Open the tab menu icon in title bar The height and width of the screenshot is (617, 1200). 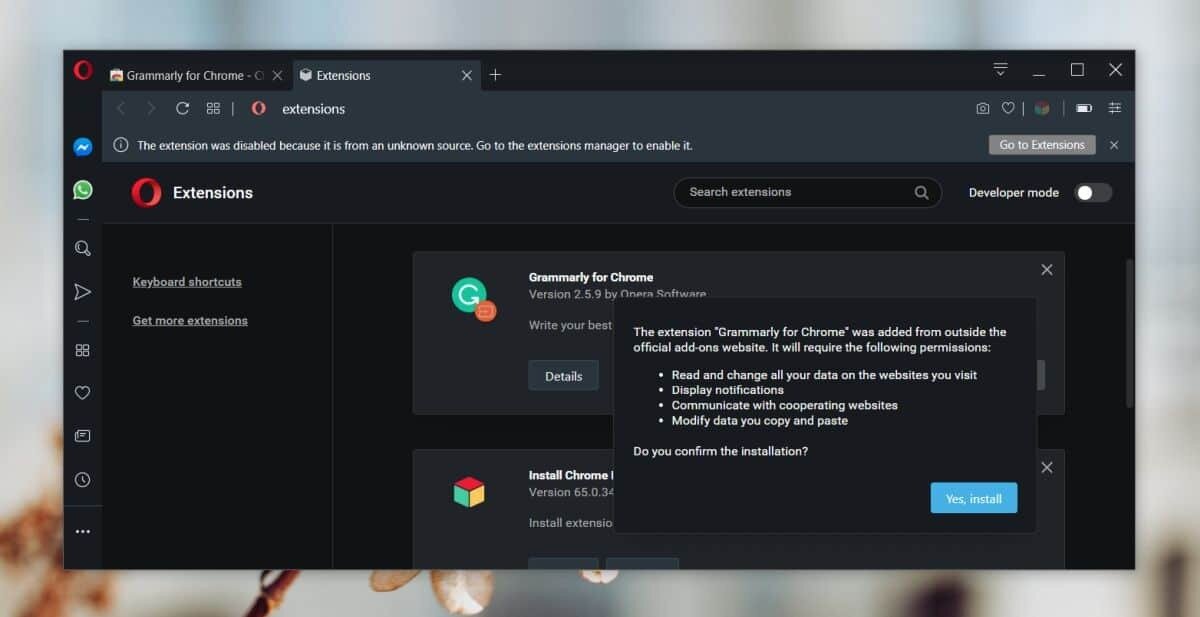[x=1000, y=69]
